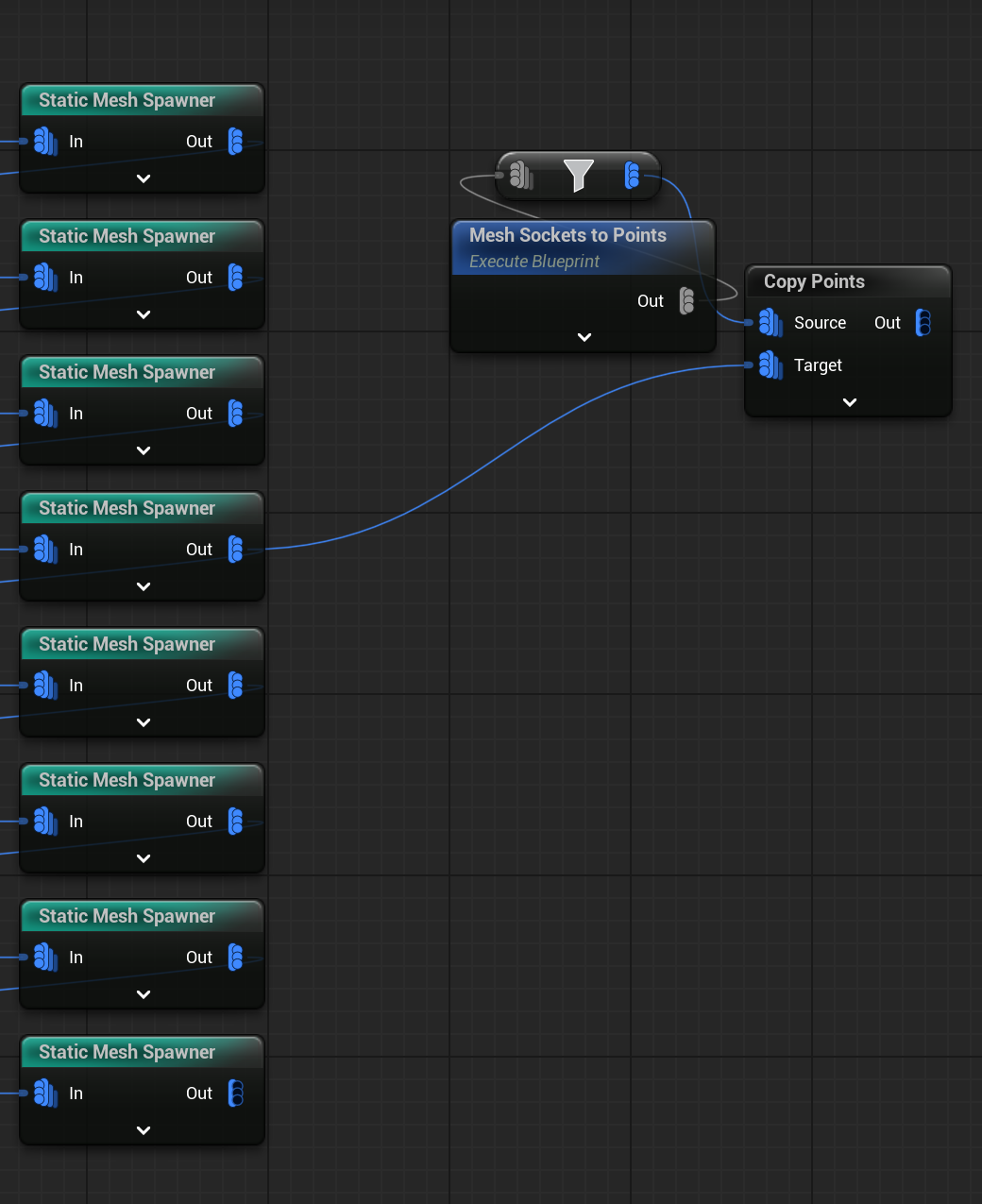Select topmost Static Mesh Spawner node title
The height and width of the screenshot is (1204, 982).
(x=127, y=100)
